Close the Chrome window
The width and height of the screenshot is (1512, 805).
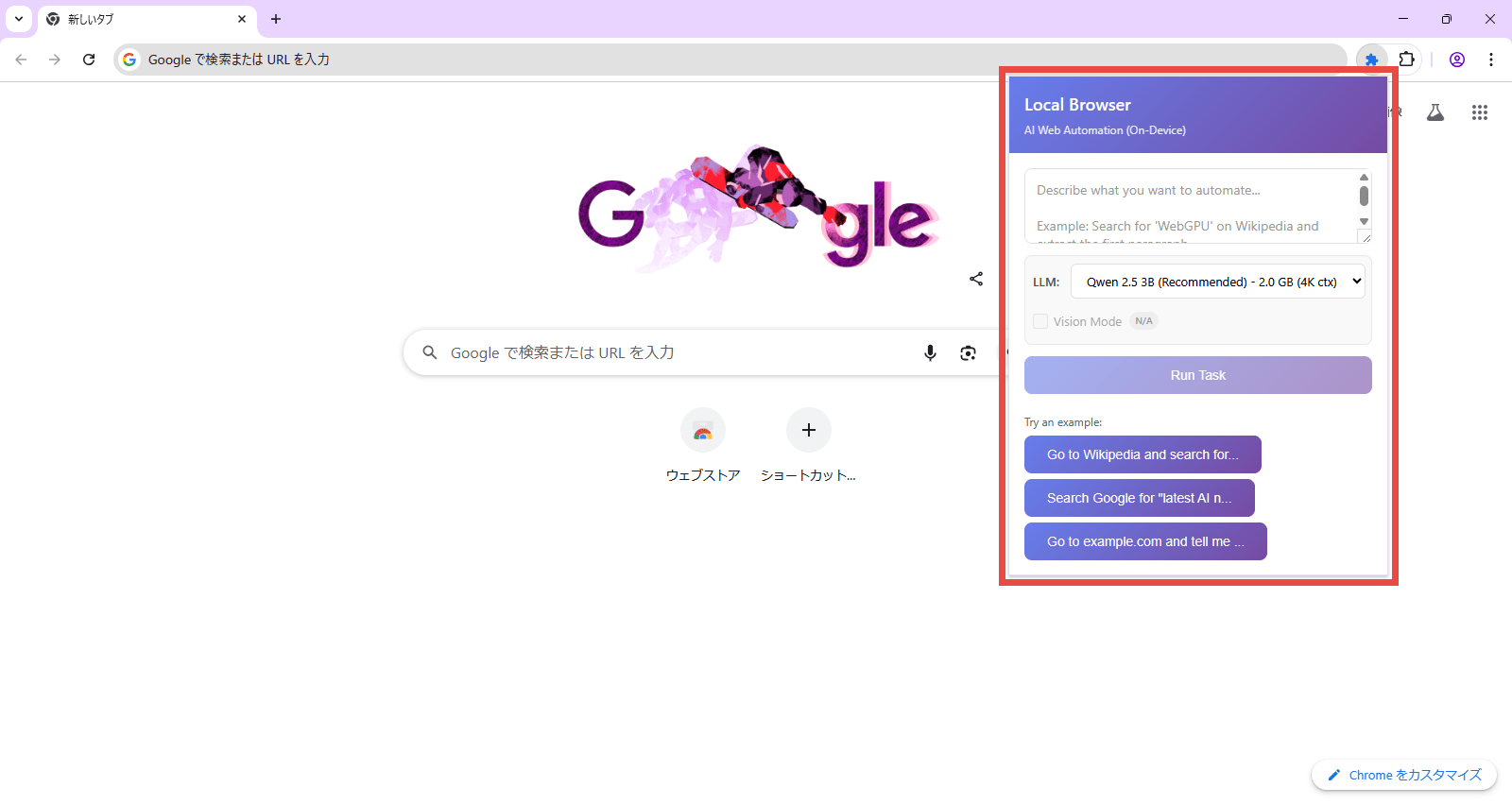tap(1490, 19)
